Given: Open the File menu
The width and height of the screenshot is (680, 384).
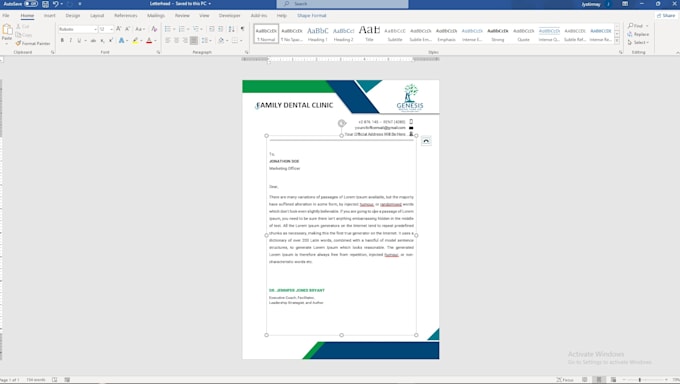Looking at the screenshot, I should [6, 16].
